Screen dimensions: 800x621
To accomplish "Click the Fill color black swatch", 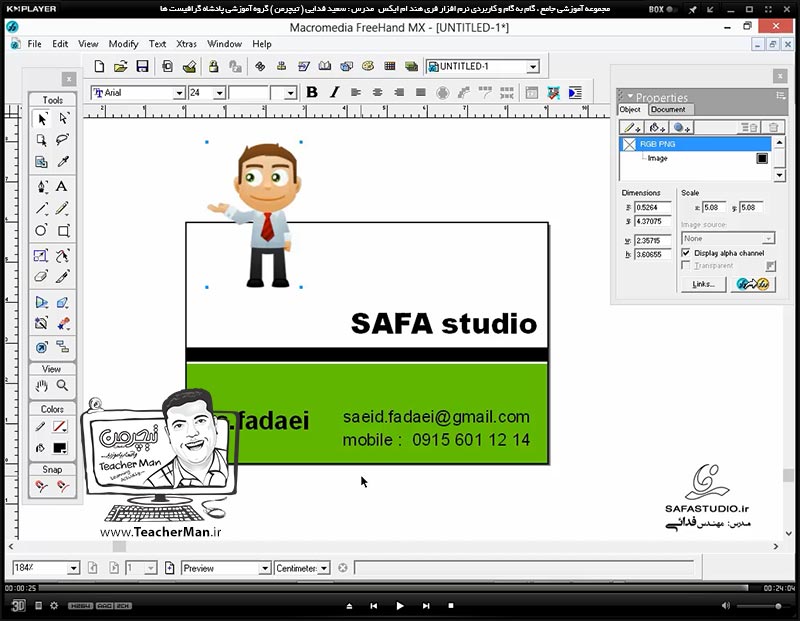I will [60, 448].
